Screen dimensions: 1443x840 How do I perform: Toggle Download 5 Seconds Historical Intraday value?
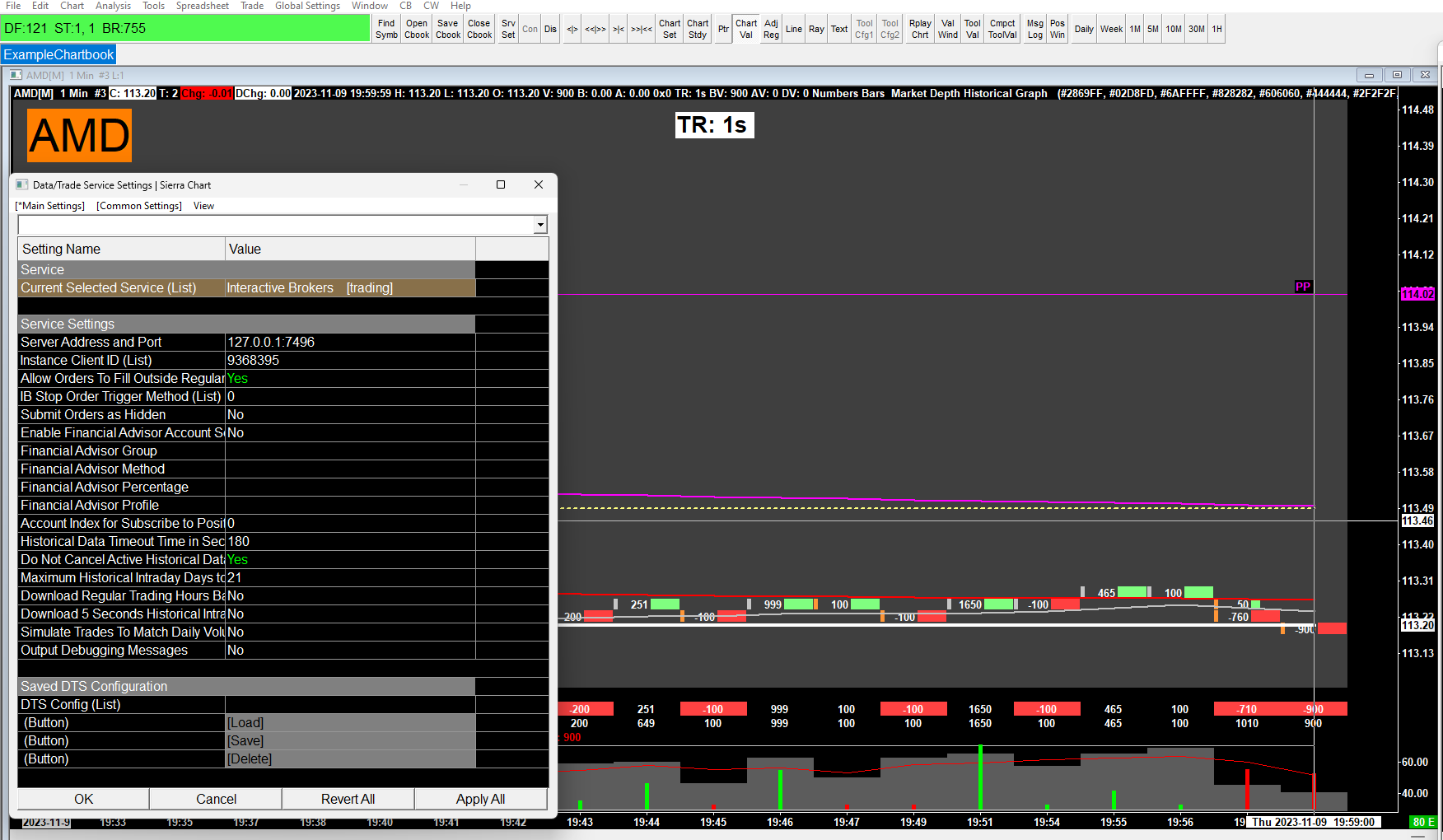tap(350, 614)
